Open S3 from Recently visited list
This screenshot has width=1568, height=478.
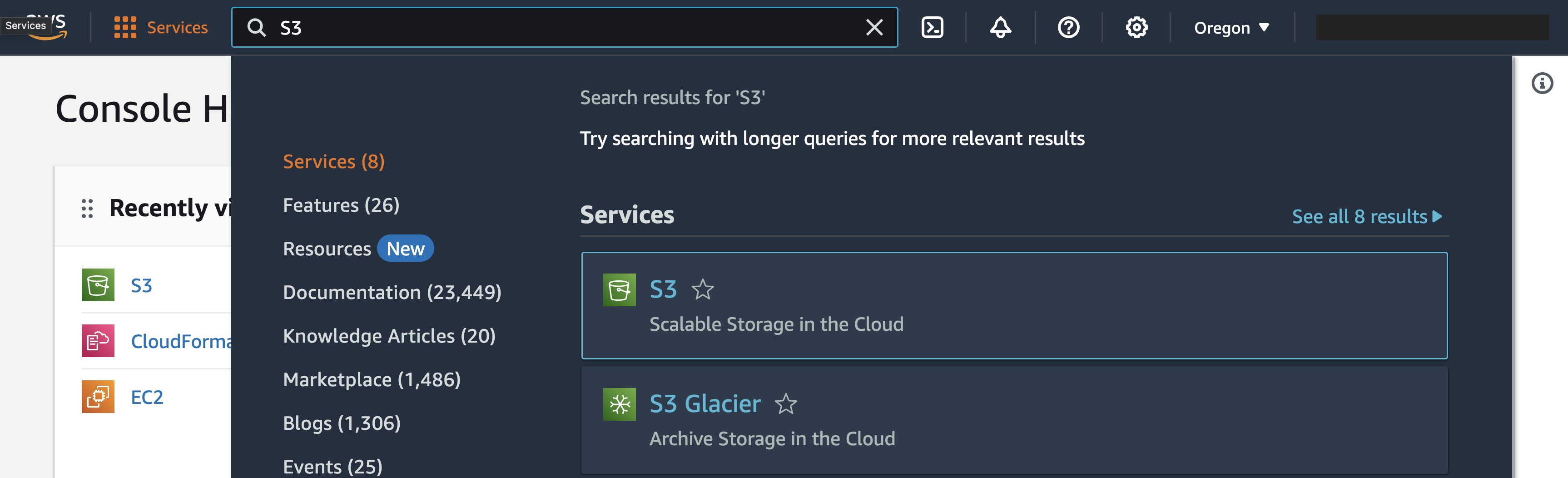click(x=141, y=285)
